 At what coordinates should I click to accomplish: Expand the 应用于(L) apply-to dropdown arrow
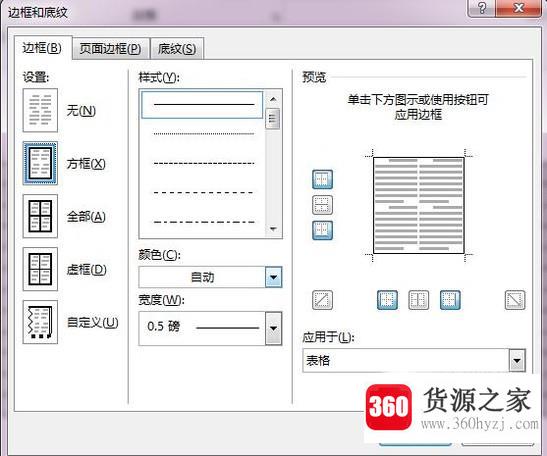click(x=517, y=360)
